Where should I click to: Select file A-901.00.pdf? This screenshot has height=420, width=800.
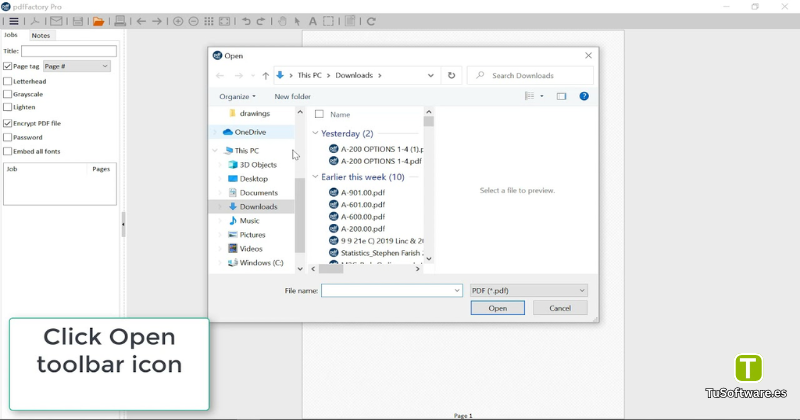[363, 192]
